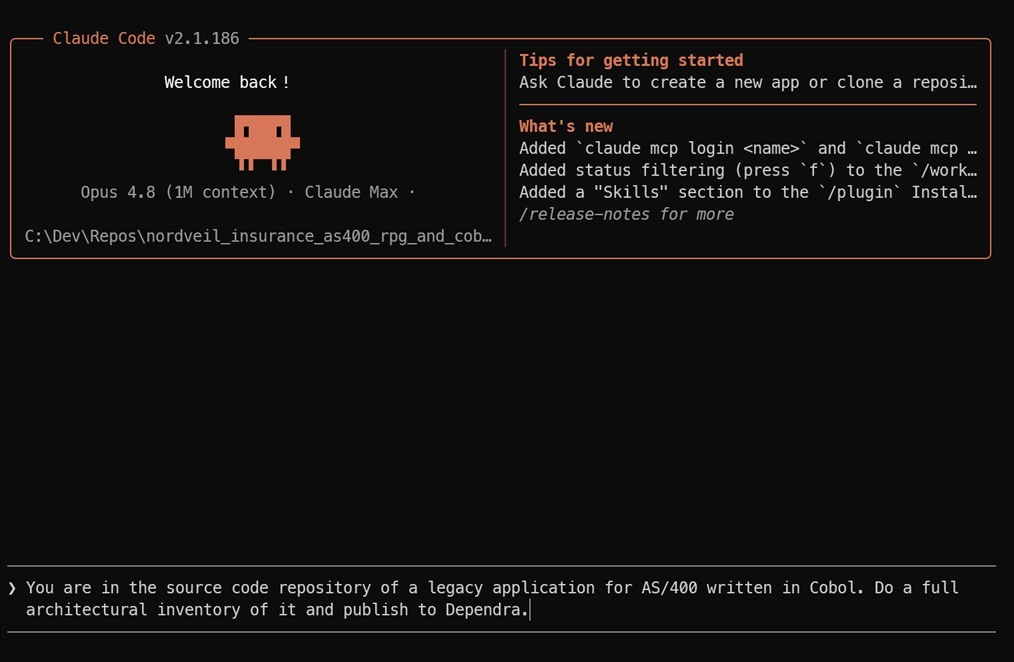Click the 'Tips for getting started' heading
Viewport: 1014px width, 662px height.
(x=631, y=60)
